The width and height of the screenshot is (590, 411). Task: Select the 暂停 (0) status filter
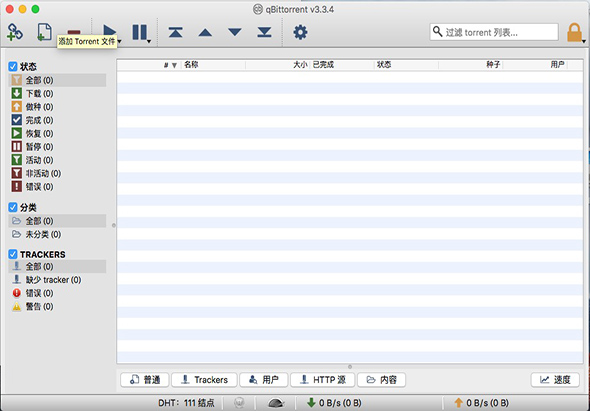click(57, 147)
